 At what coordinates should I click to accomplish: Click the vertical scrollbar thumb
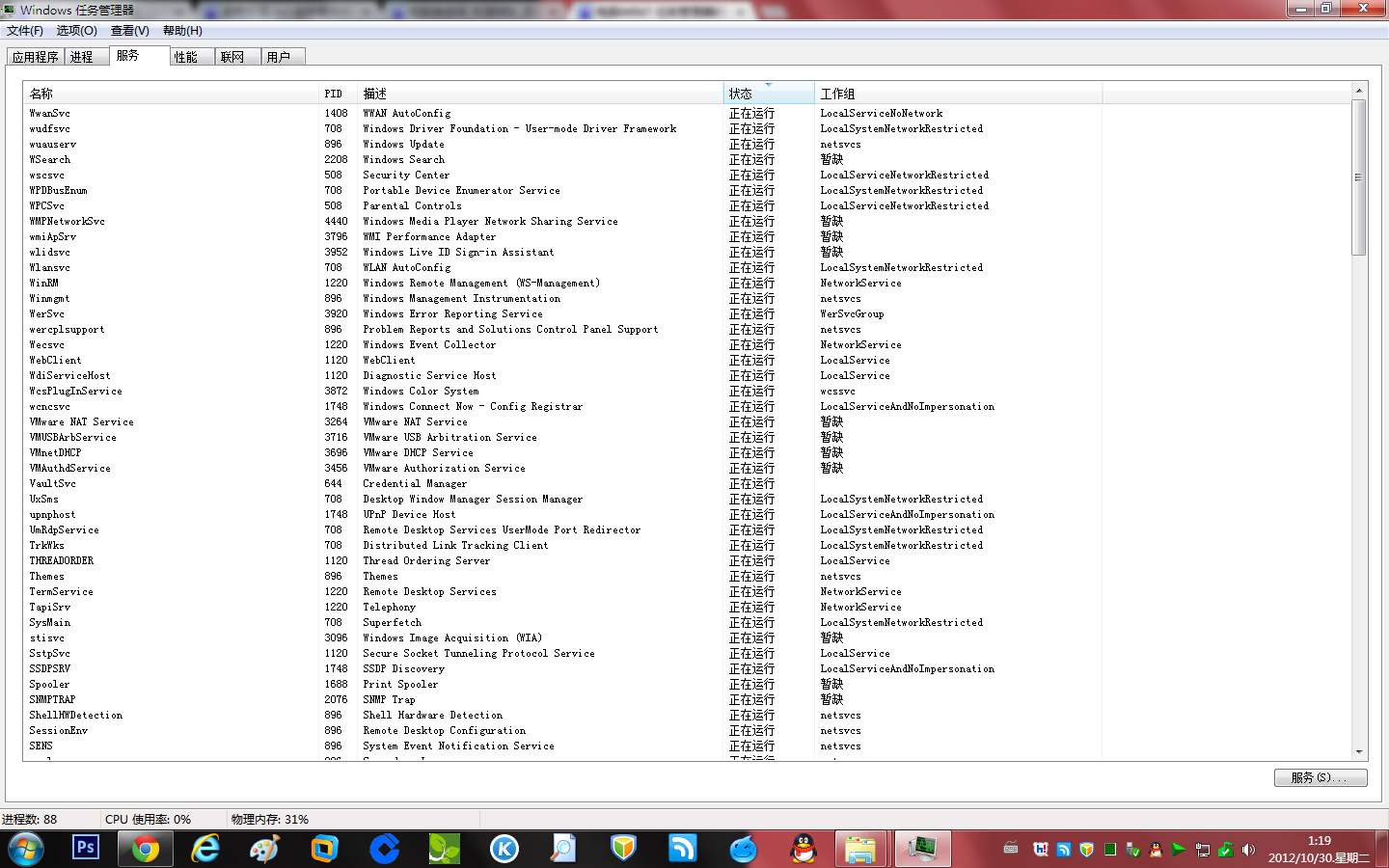tap(1359, 177)
